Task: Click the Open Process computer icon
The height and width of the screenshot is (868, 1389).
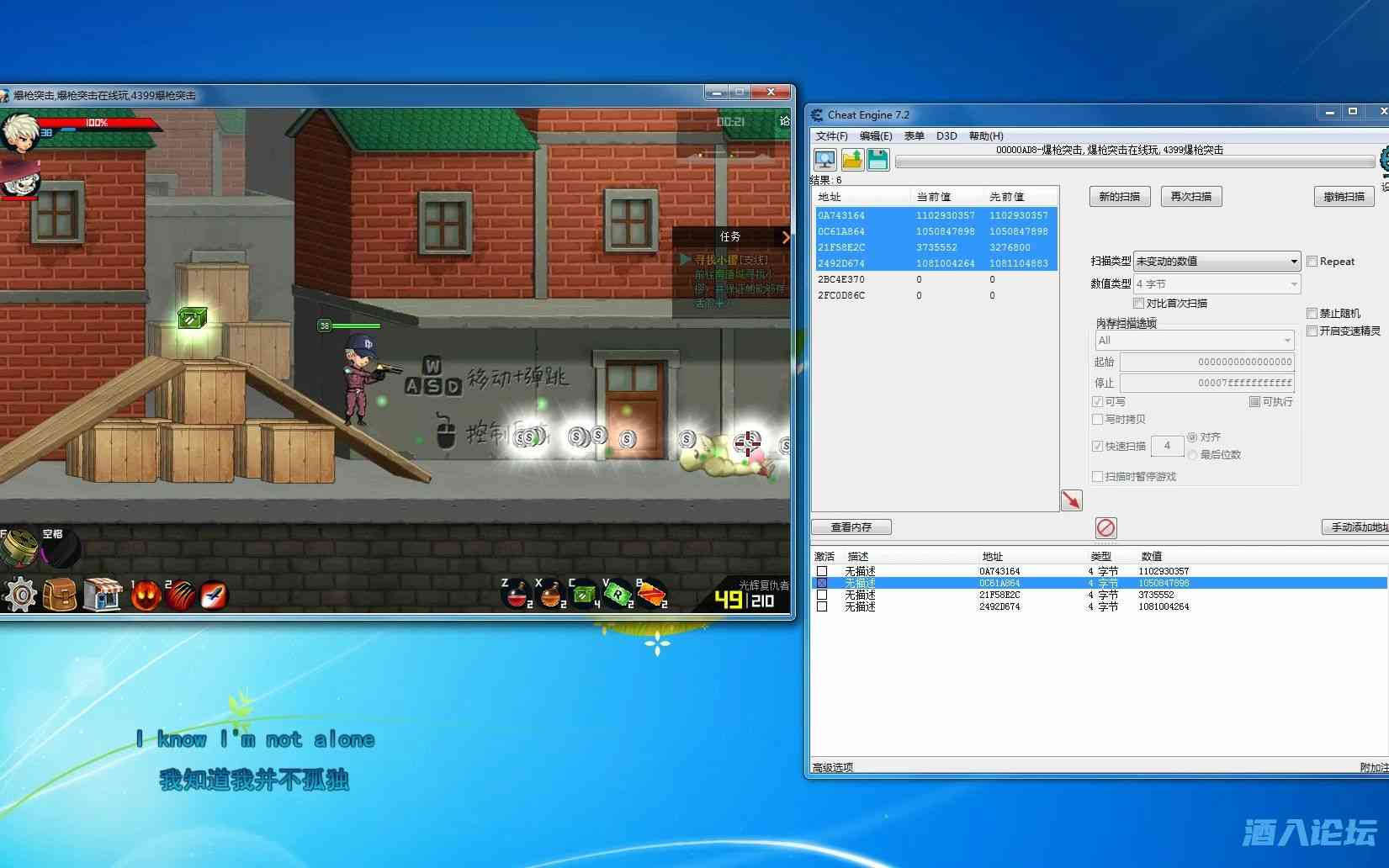Action: (824, 160)
